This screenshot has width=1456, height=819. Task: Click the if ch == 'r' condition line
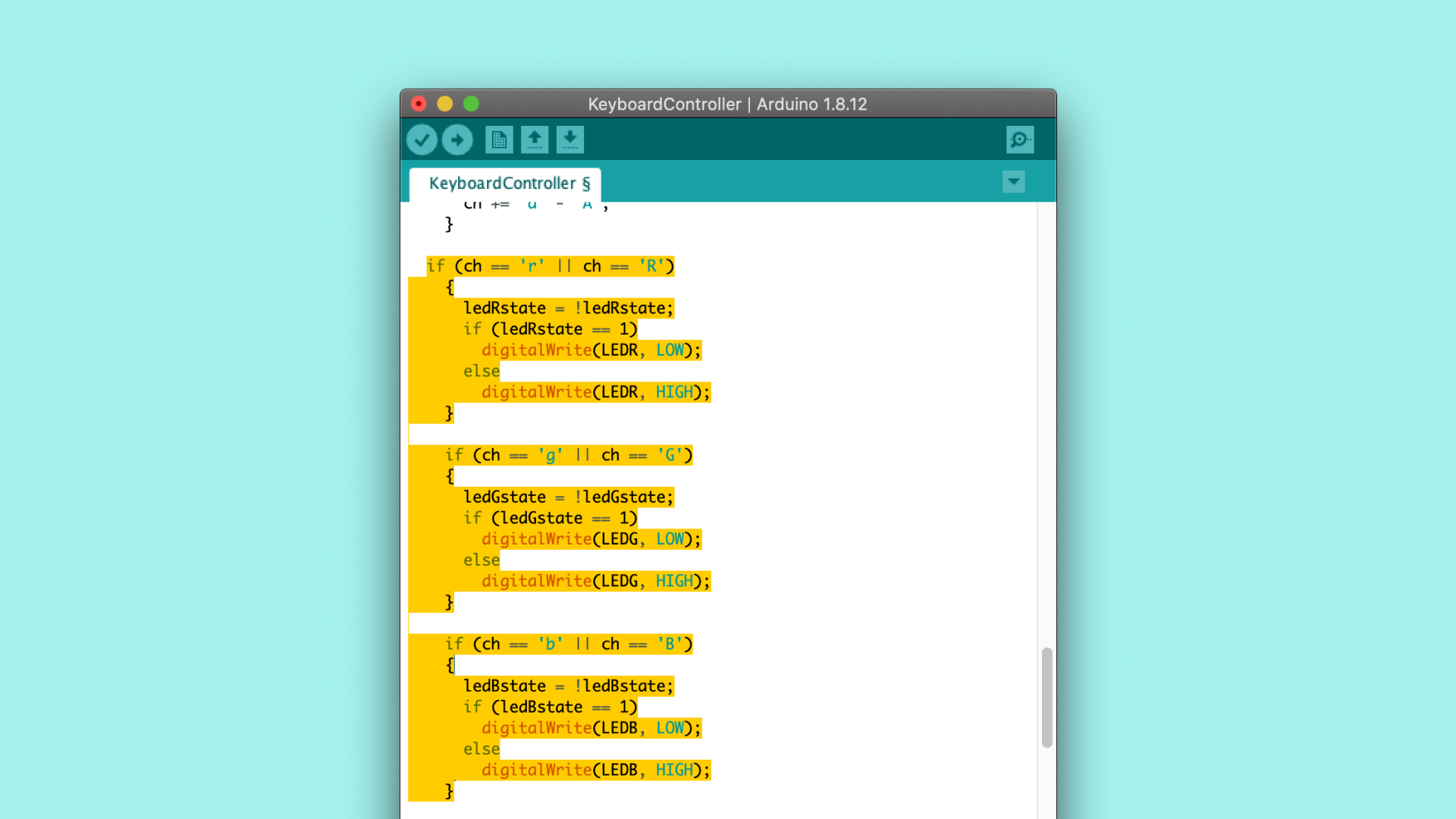[x=550, y=266]
